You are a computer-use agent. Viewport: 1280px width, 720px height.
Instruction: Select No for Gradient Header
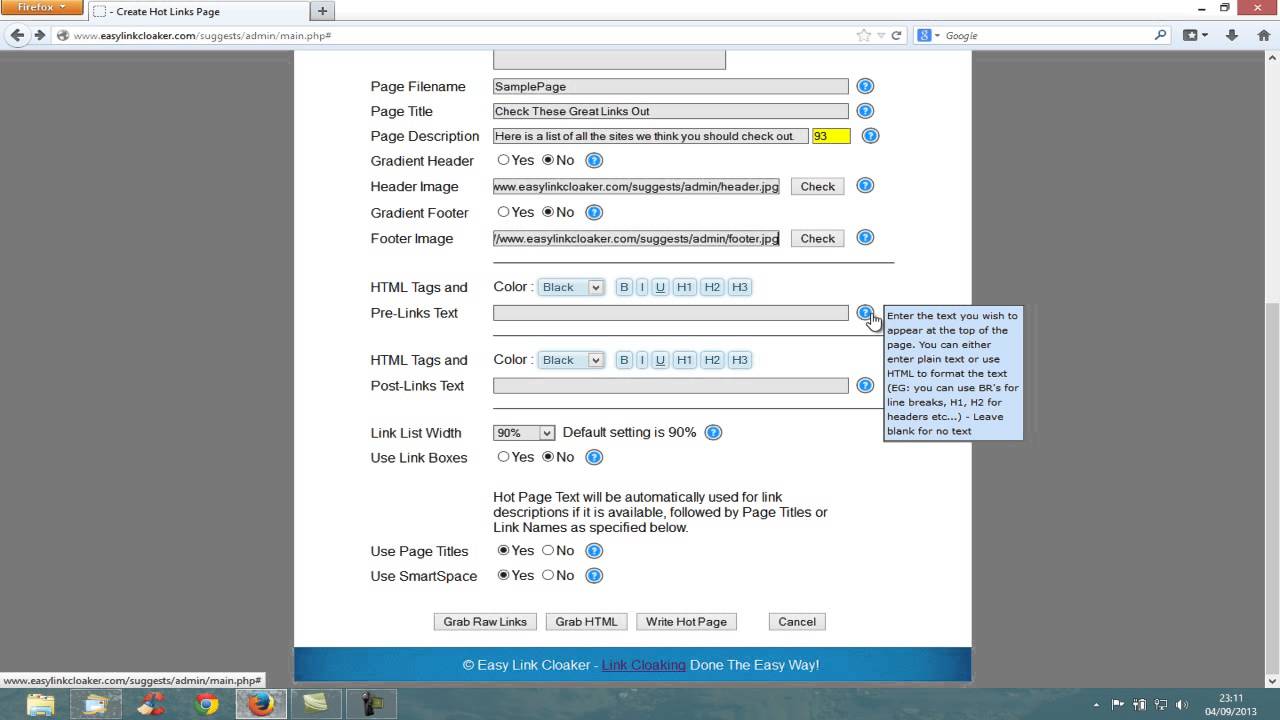pos(548,160)
